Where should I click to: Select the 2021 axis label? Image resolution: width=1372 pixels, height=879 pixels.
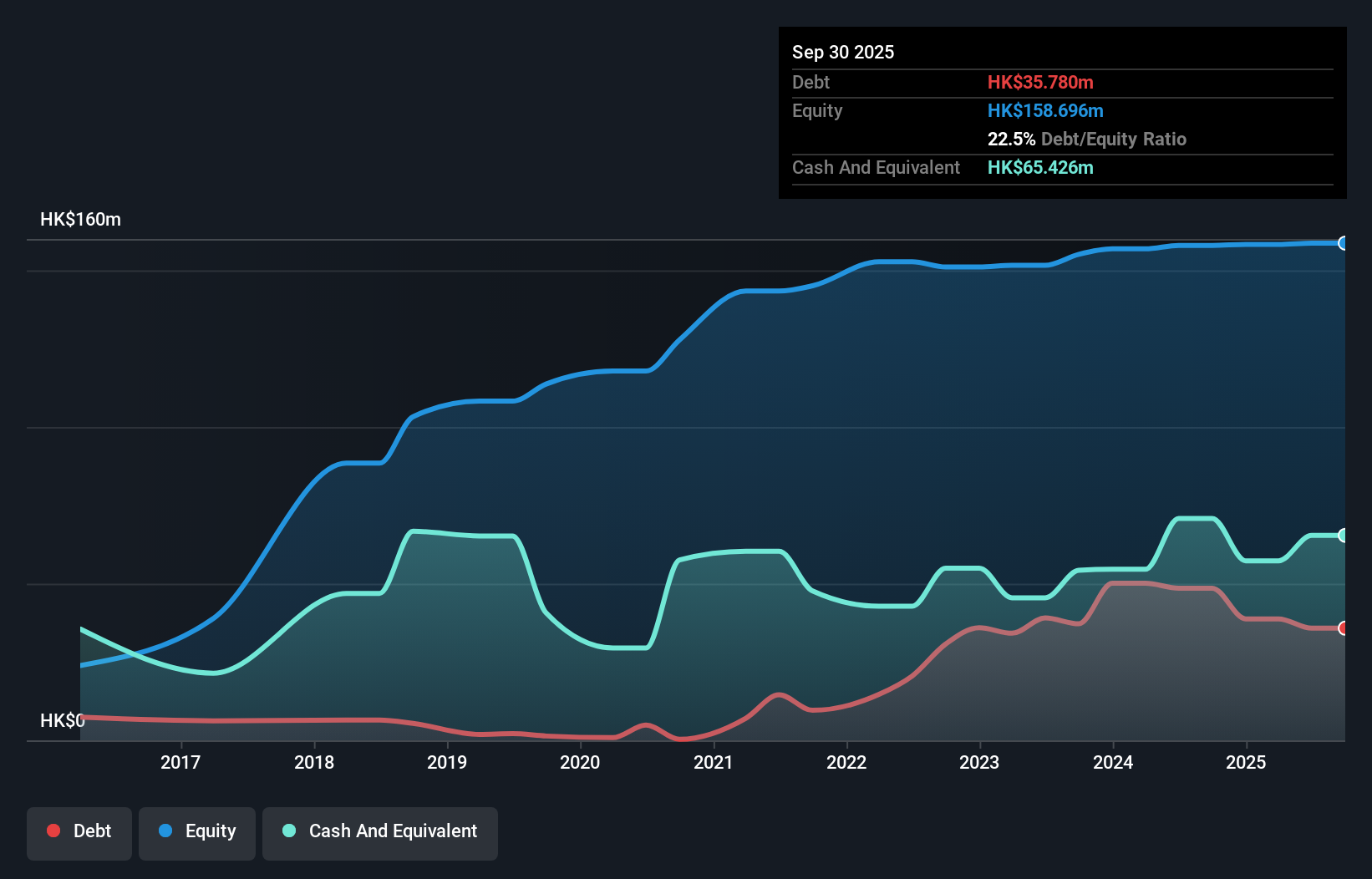(714, 762)
